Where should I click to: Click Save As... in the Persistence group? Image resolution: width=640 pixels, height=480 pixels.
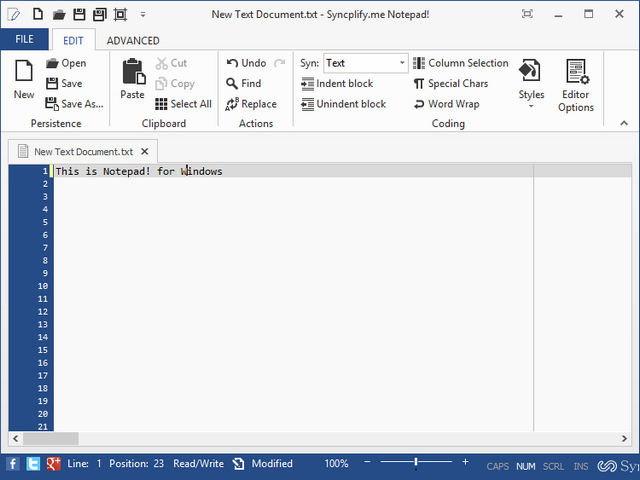coord(74,104)
